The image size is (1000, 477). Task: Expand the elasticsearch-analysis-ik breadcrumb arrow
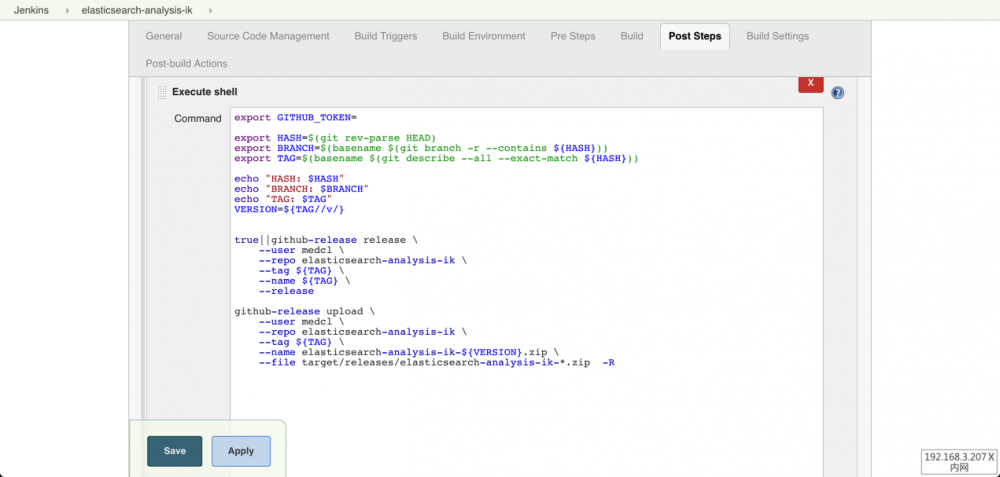tap(211, 11)
